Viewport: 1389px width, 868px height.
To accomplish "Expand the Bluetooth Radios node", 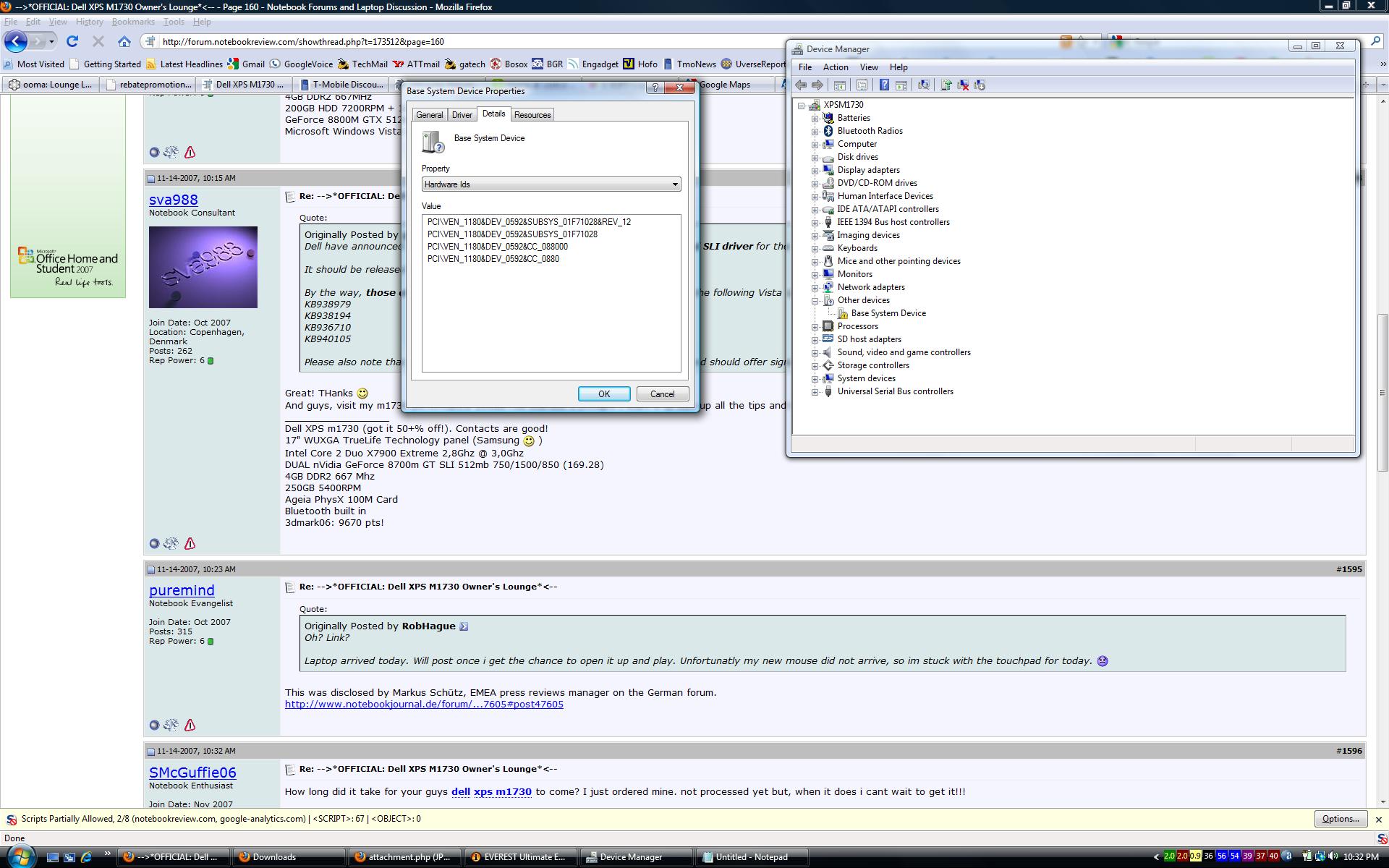I will point(815,132).
